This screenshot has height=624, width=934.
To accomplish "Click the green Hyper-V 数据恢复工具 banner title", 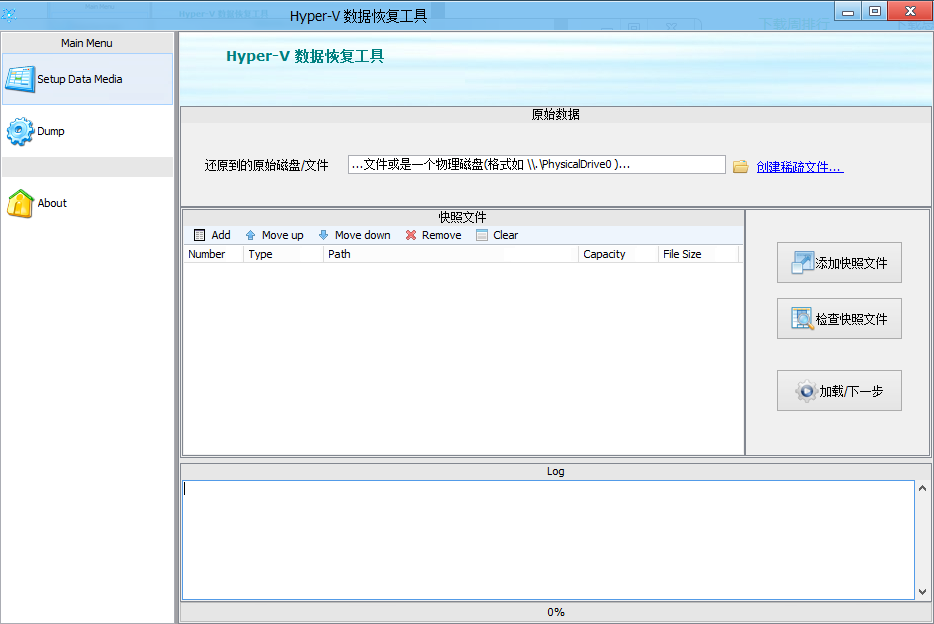I will pos(305,56).
